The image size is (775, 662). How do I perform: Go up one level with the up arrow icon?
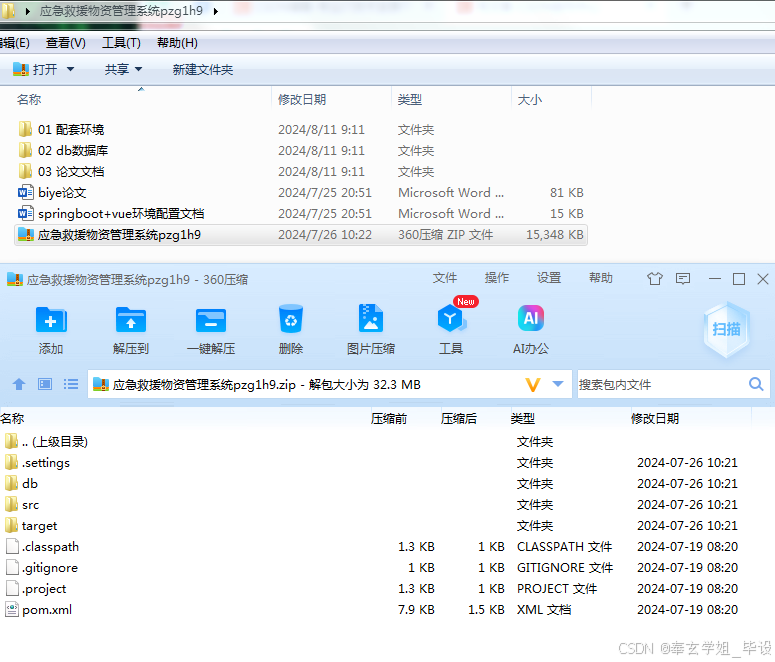pos(19,384)
